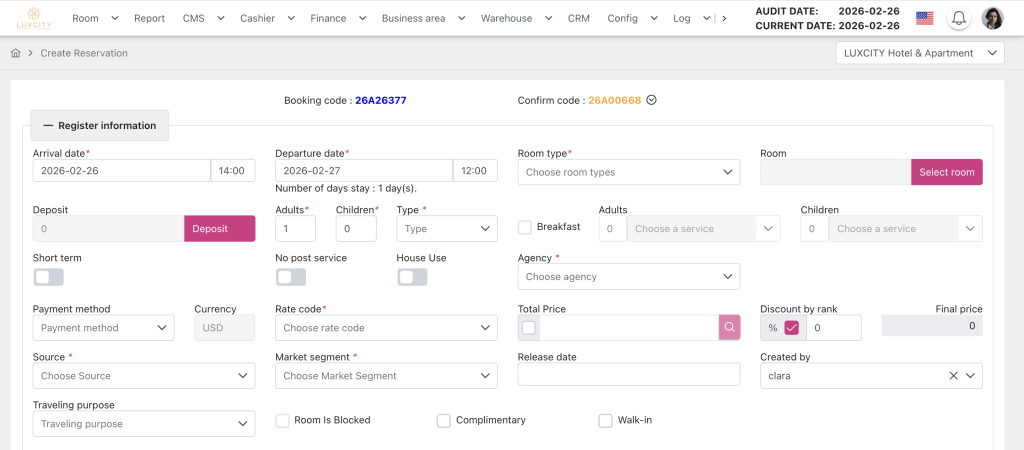The width and height of the screenshot is (1024, 450).
Task: Click the Select room button
Action: point(946,172)
